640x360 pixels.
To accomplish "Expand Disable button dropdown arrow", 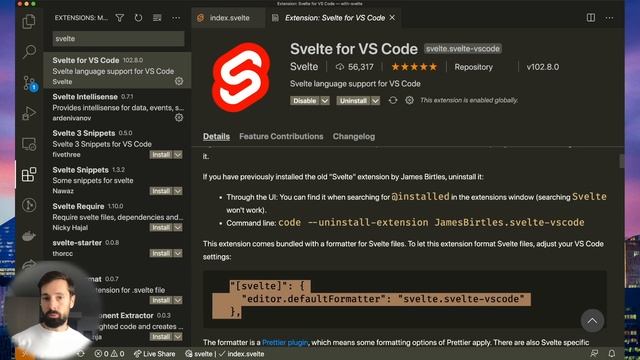I will click(324, 101).
